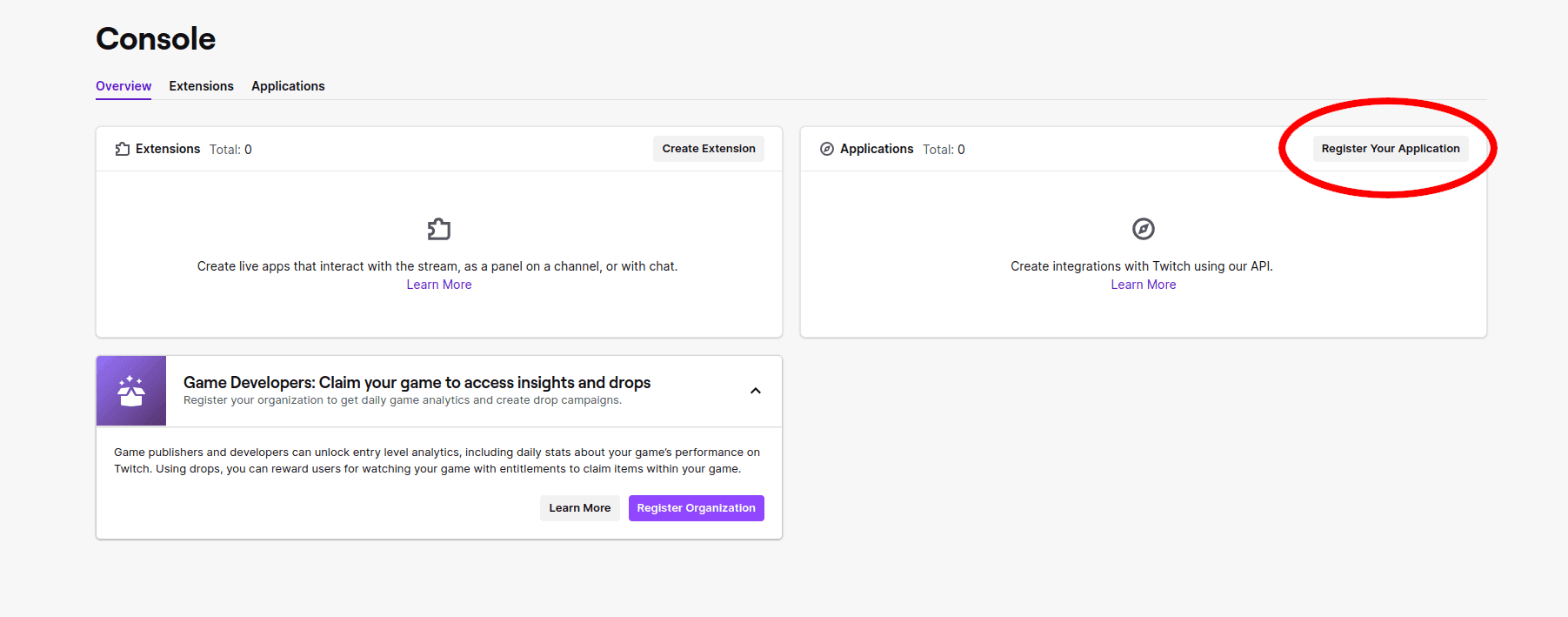
Task: Click the Extensions Total: 0 count
Action: [x=230, y=150]
